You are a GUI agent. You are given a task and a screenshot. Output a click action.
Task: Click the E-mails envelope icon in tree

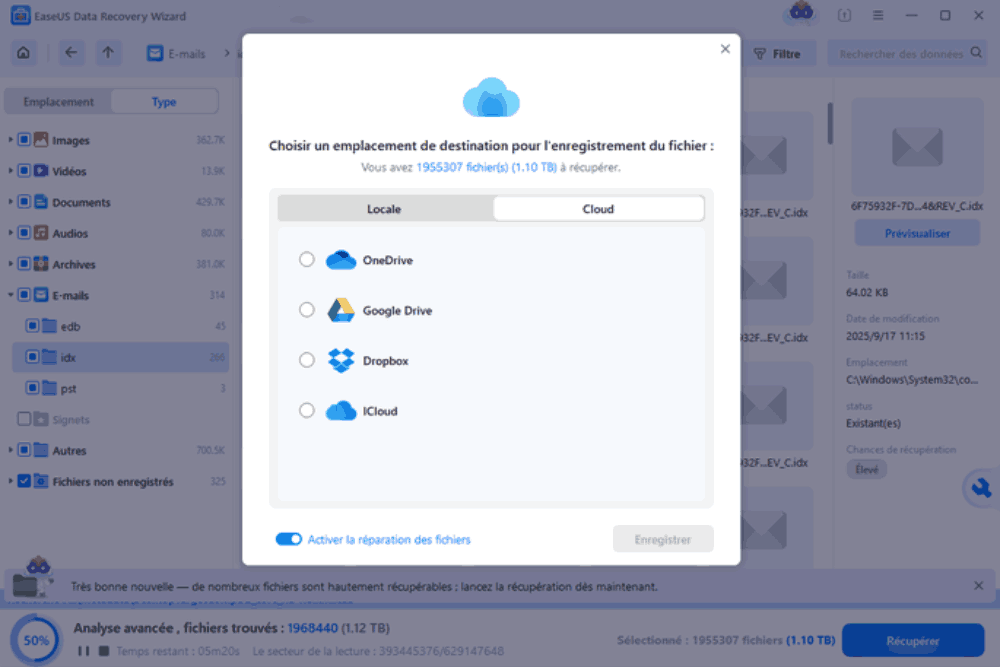(41, 295)
